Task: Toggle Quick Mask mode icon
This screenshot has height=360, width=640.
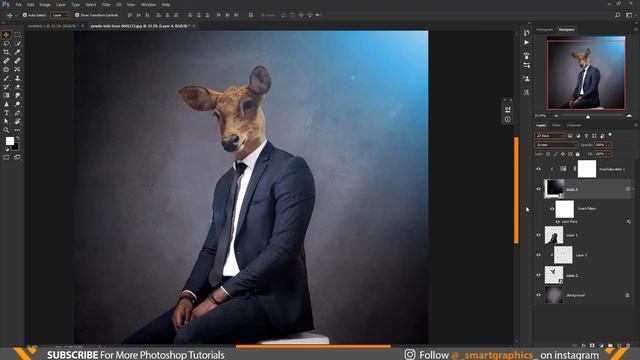Action: (6, 157)
